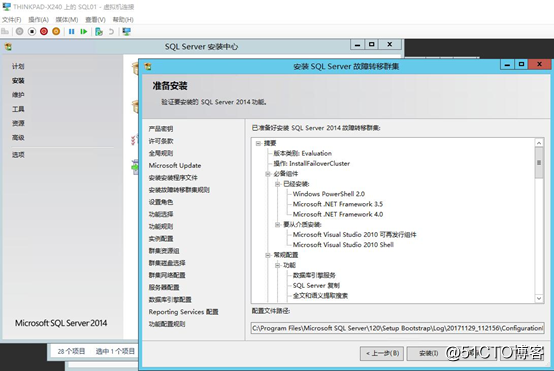This screenshot has width=554, height=371.
Task: Select the Windows PowerShell 2.0 row
Action: (329, 194)
